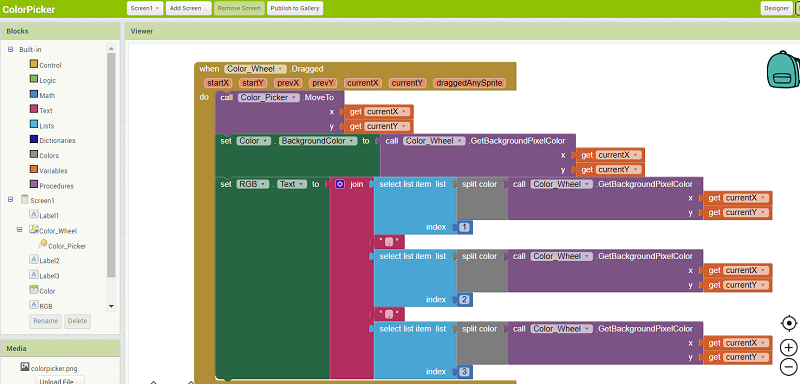Select the get currentX block under MoveTo

[x=379, y=112]
